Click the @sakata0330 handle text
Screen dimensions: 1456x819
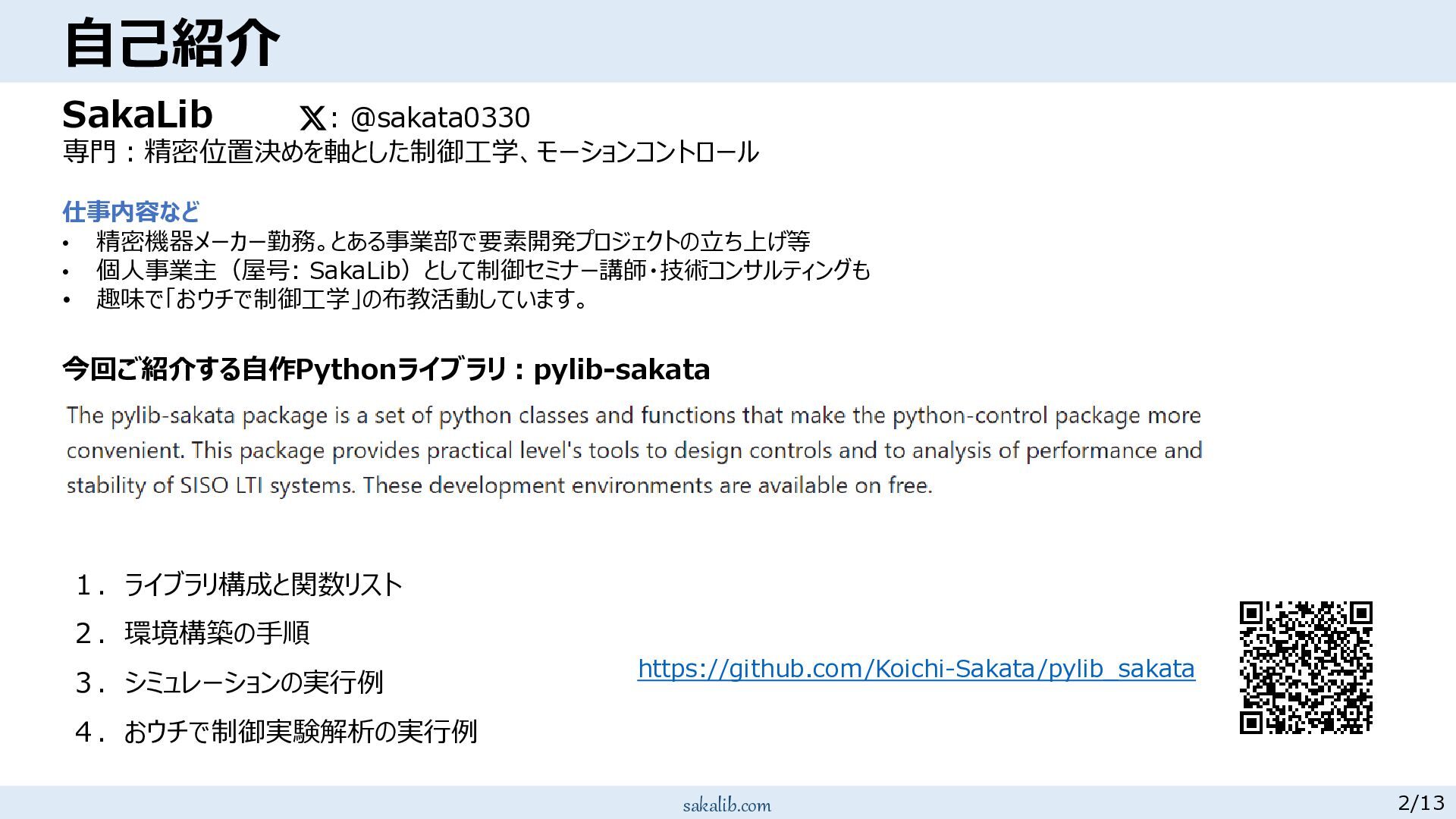pyautogui.click(x=440, y=118)
